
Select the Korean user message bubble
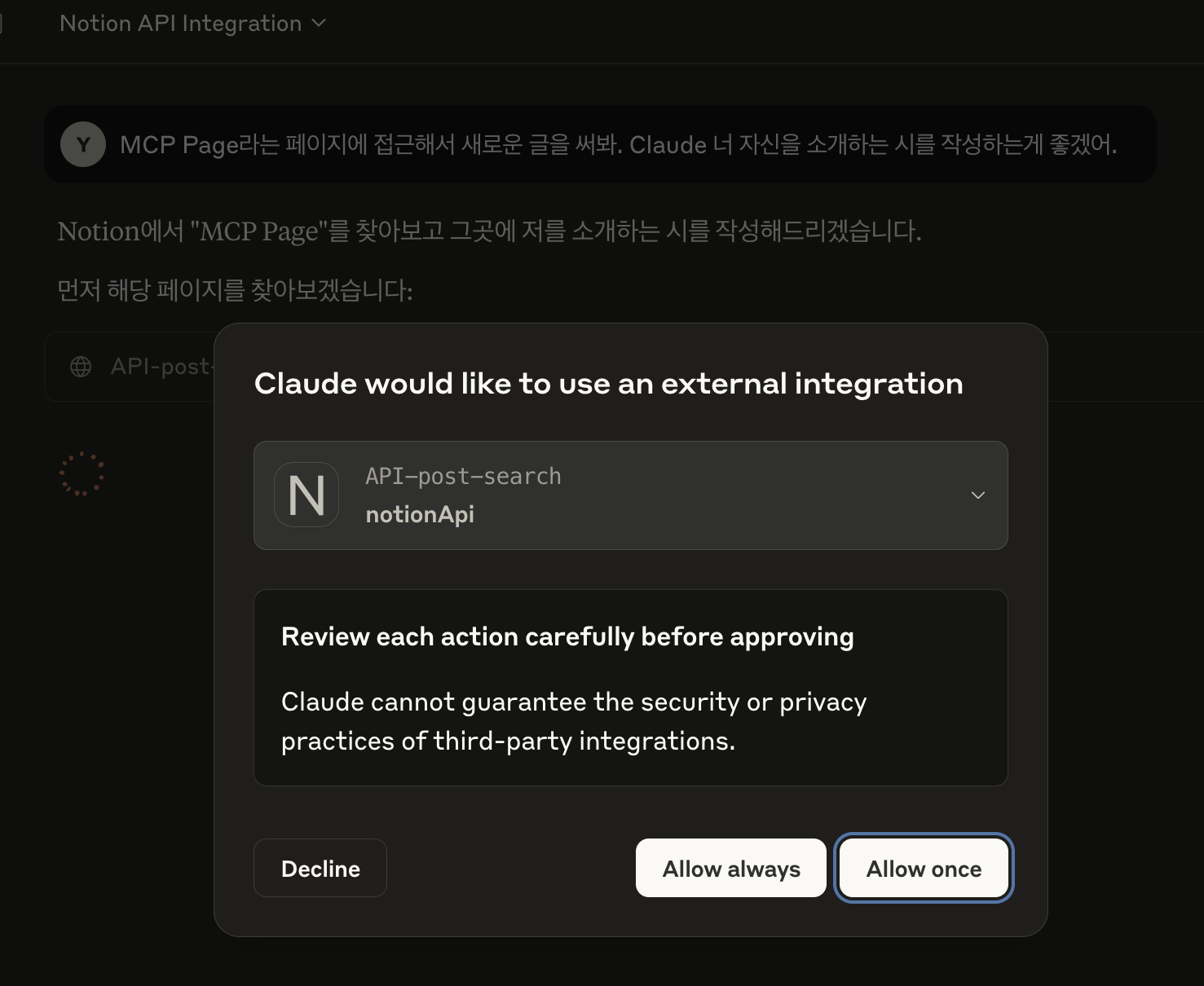pos(601,144)
